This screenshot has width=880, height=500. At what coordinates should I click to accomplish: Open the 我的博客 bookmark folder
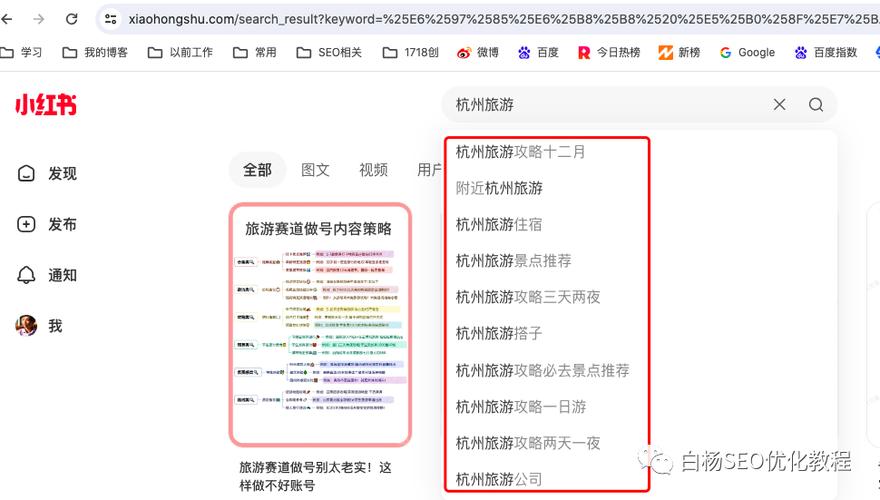(95, 52)
